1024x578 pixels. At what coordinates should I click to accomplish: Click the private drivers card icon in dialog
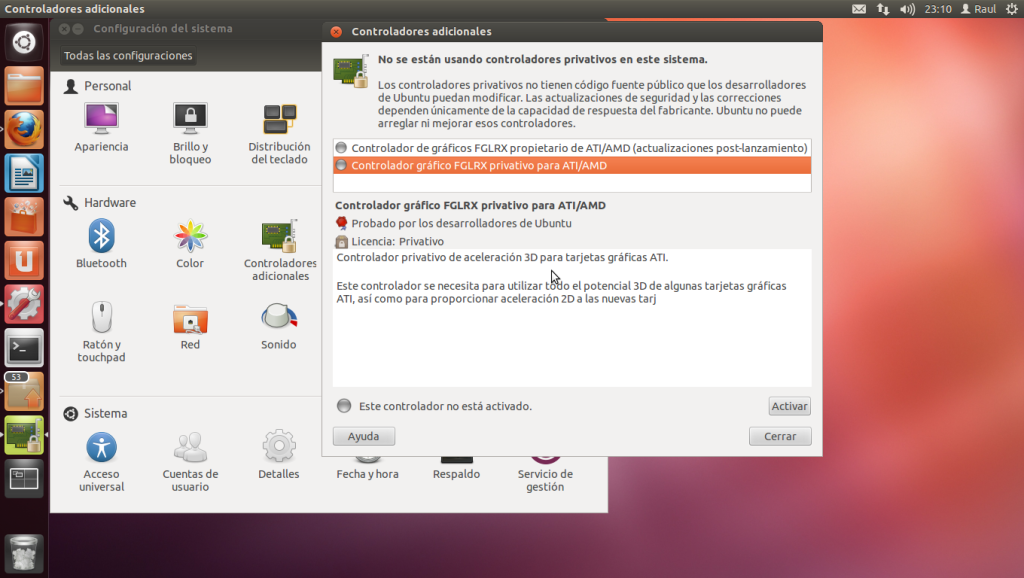click(351, 71)
